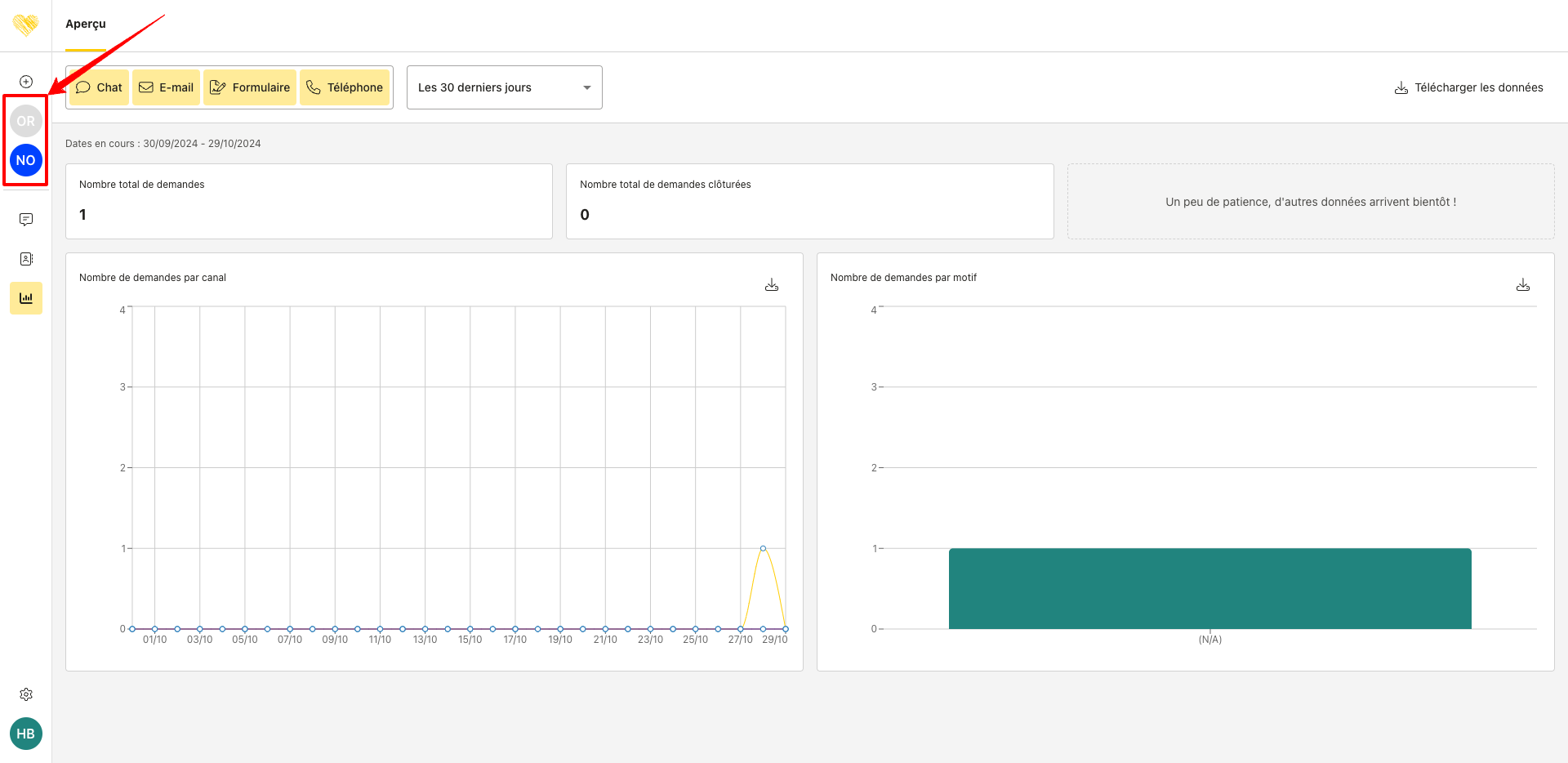Open the HB user profile avatar
Viewport: 1568px width, 763px height.
pos(26,734)
